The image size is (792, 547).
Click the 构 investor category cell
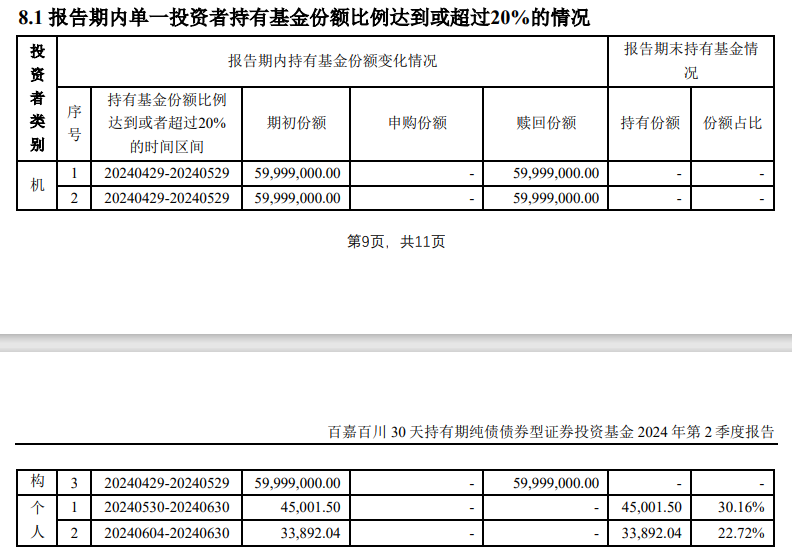coord(37,481)
